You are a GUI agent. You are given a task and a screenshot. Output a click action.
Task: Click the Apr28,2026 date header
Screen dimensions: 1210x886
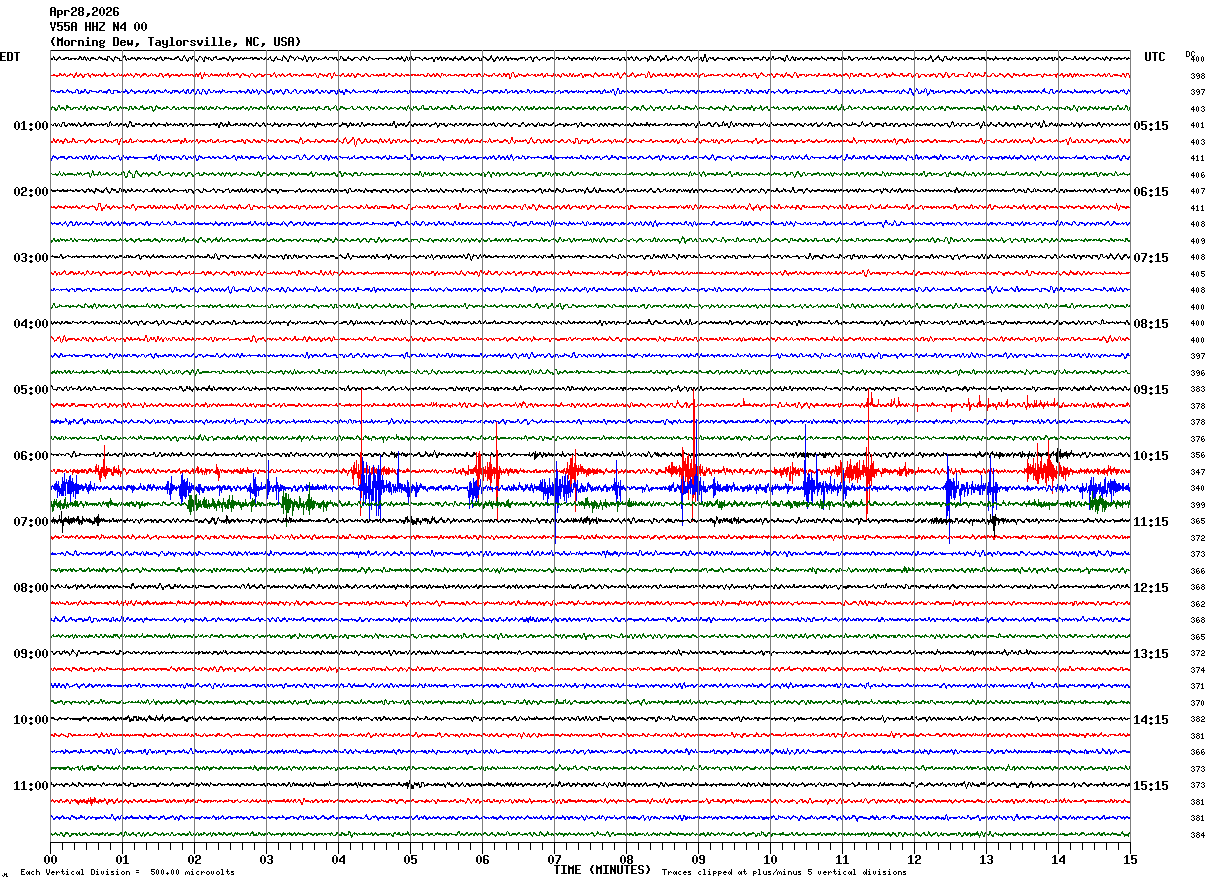[84, 12]
